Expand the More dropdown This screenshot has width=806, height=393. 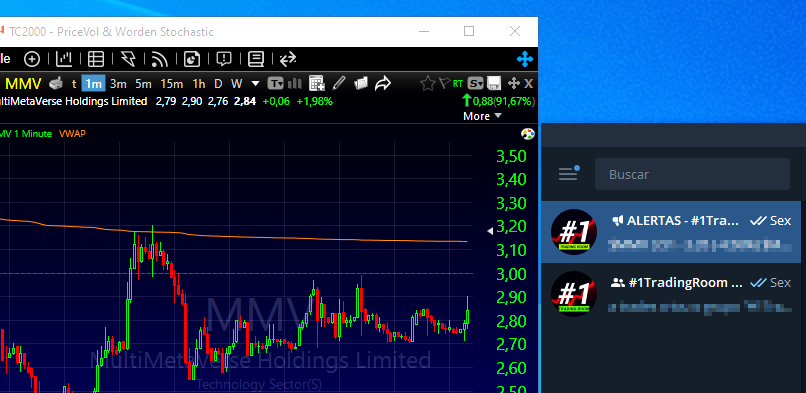pyautogui.click(x=482, y=116)
